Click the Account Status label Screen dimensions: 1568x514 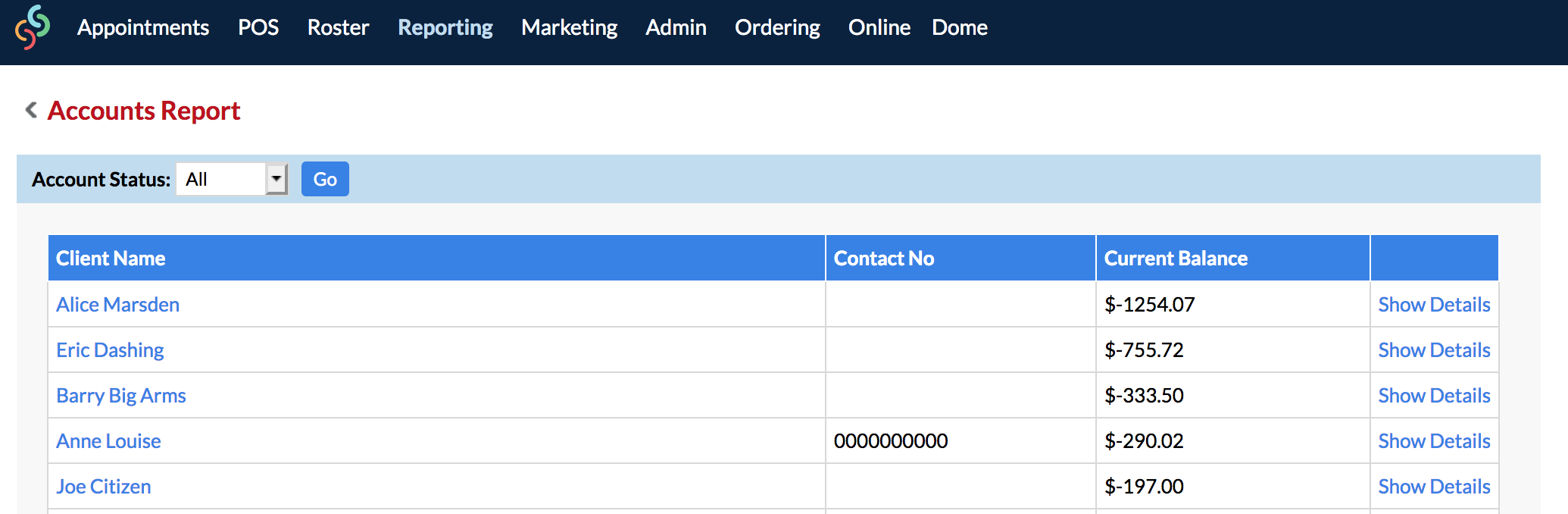[x=101, y=179]
